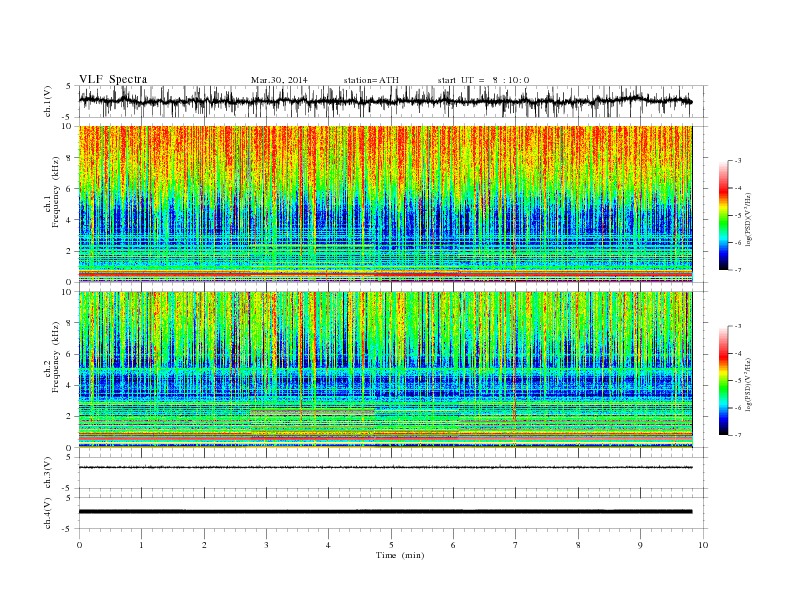This screenshot has width=792, height=612.
Task: Select the Mar.30, 2014 date text
Action: (x=279, y=80)
